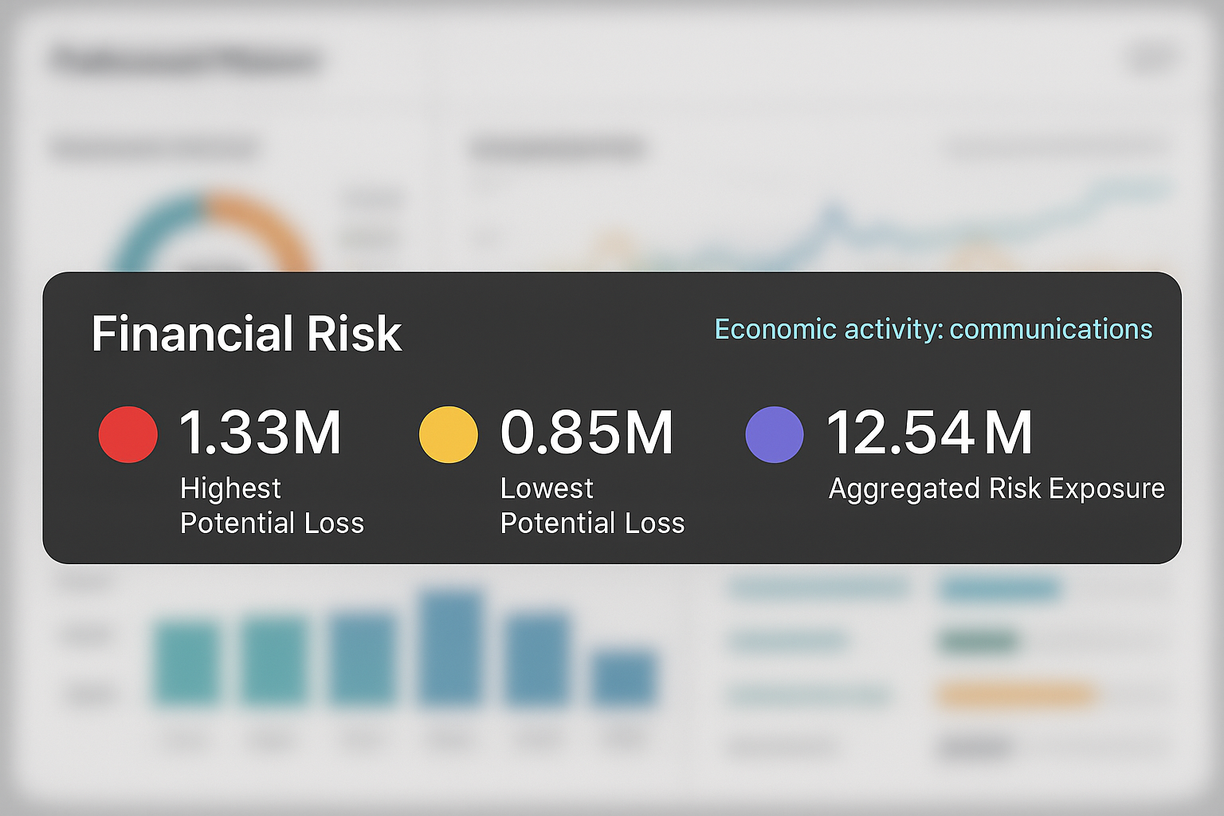
Task: Click the red Highest Potential Loss dot
Action: tap(128, 435)
